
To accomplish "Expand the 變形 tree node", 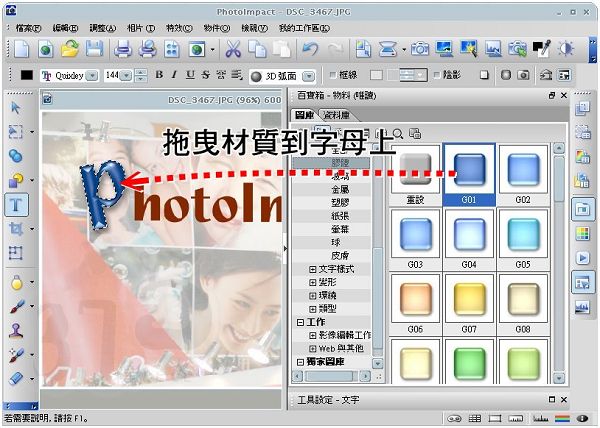I will click(312, 283).
